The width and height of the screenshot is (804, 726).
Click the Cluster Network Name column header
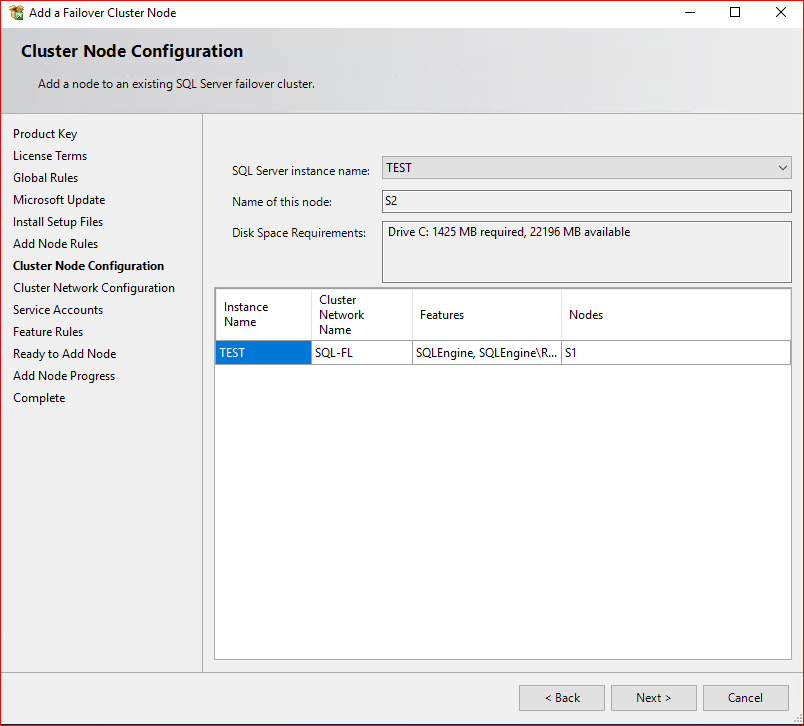pos(362,315)
